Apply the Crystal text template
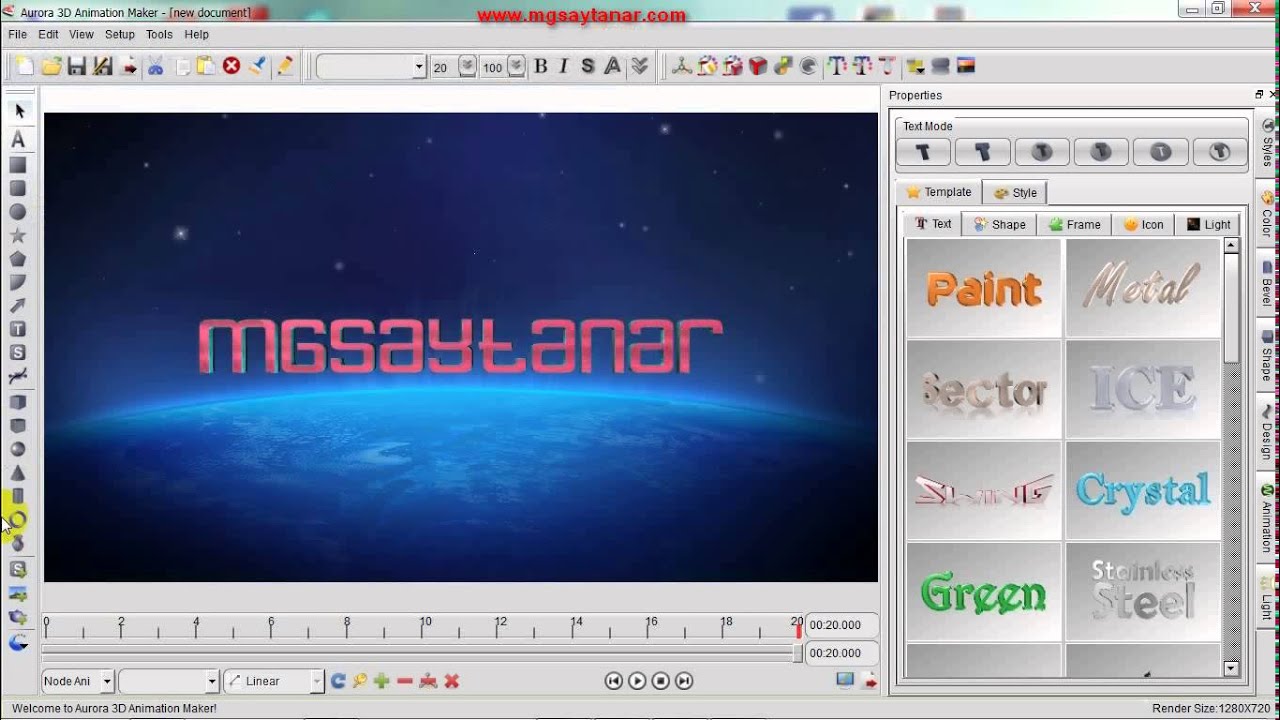The image size is (1280, 720). [1143, 491]
